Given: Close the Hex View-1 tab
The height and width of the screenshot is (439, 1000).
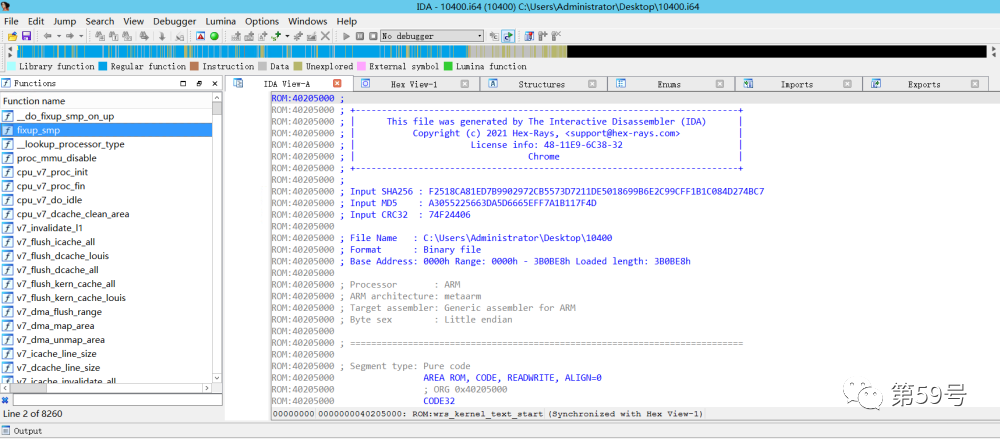Looking at the screenshot, I should click(x=465, y=84).
